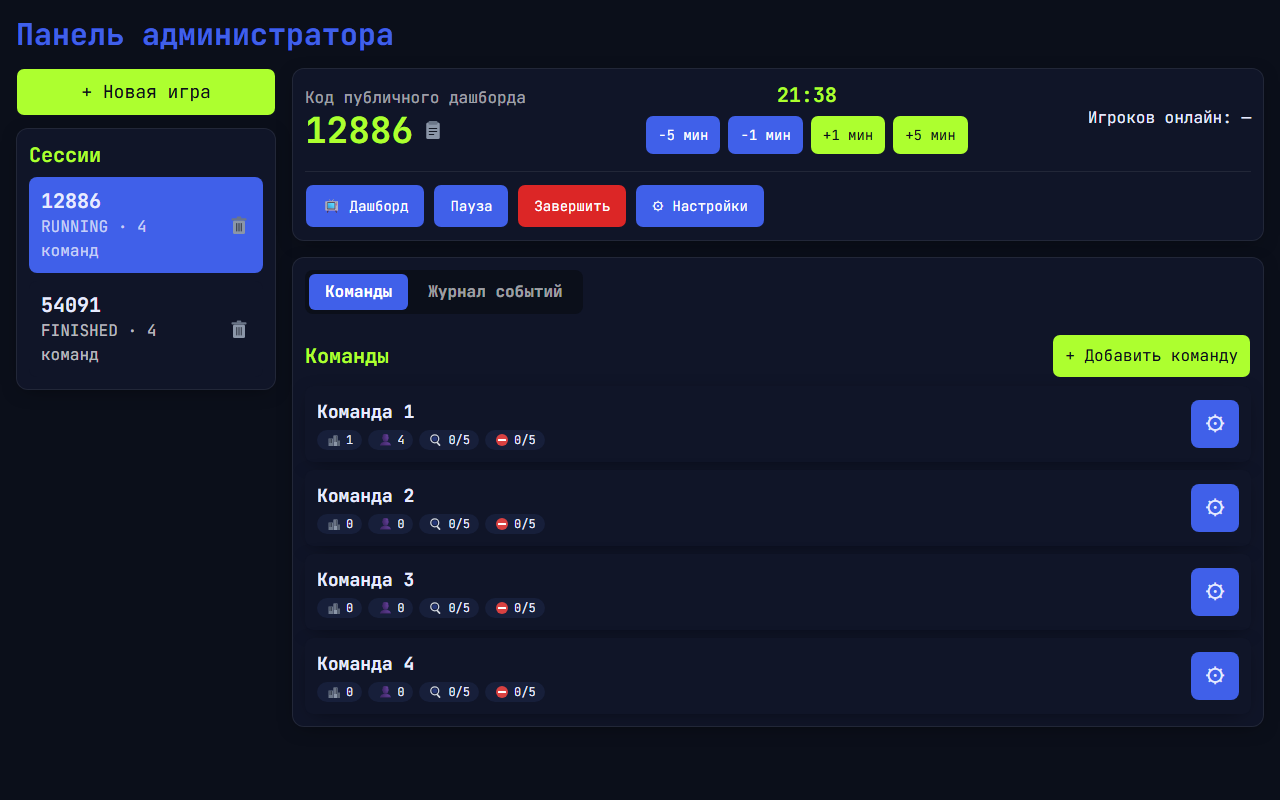This screenshot has height=800, width=1280.
Task: Open the Дашборд button
Action: click(365, 206)
